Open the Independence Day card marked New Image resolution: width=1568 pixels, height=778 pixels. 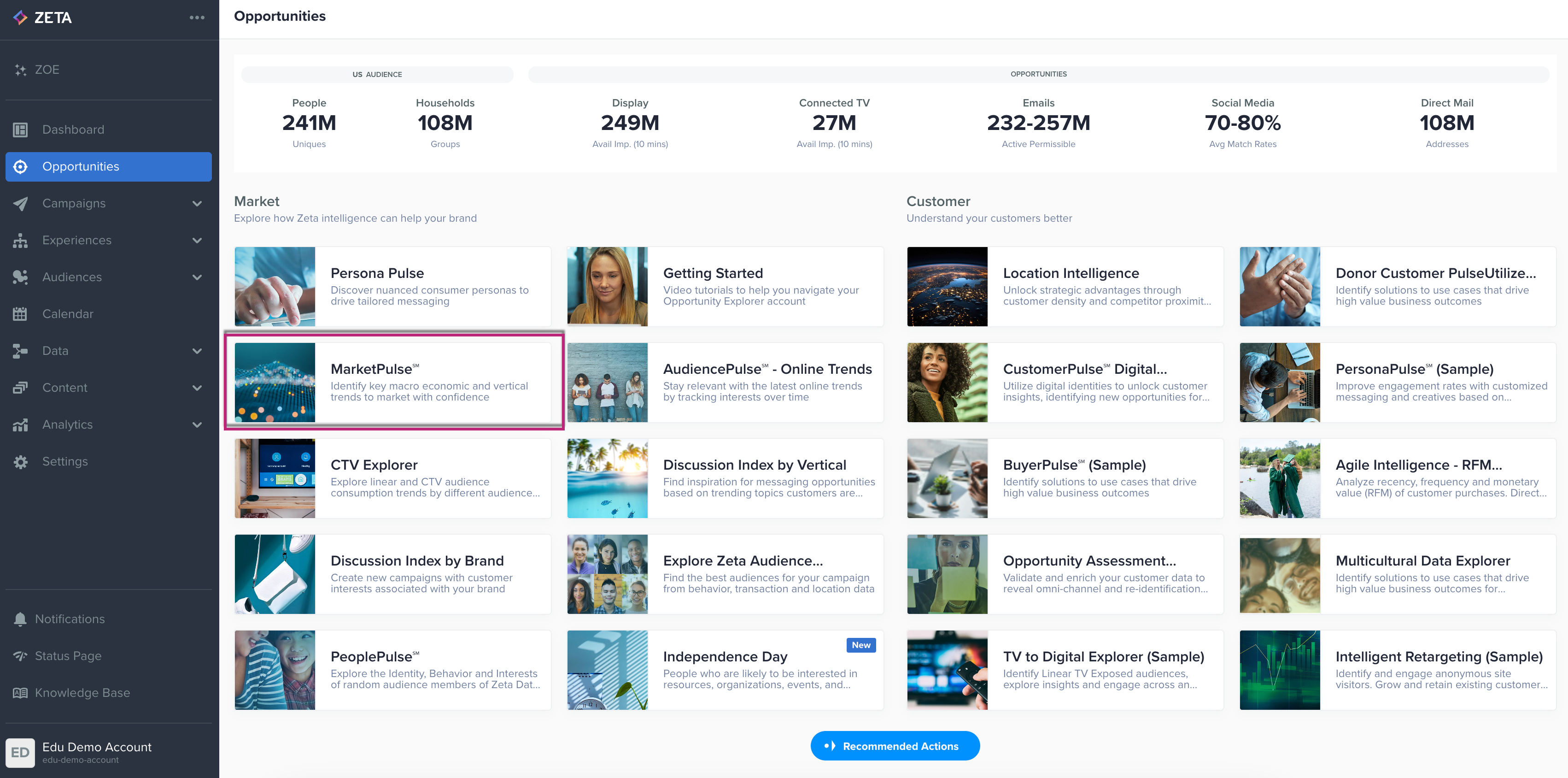click(x=724, y=670)
